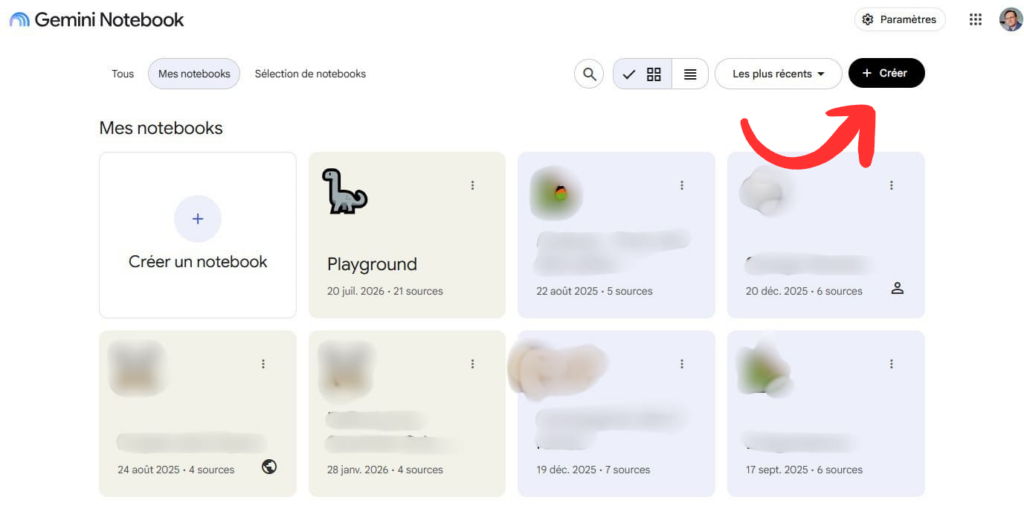Click the Gemini Notebook logo icon
This screenshot has width=1024, height=512.
click(x=20, y=20)
